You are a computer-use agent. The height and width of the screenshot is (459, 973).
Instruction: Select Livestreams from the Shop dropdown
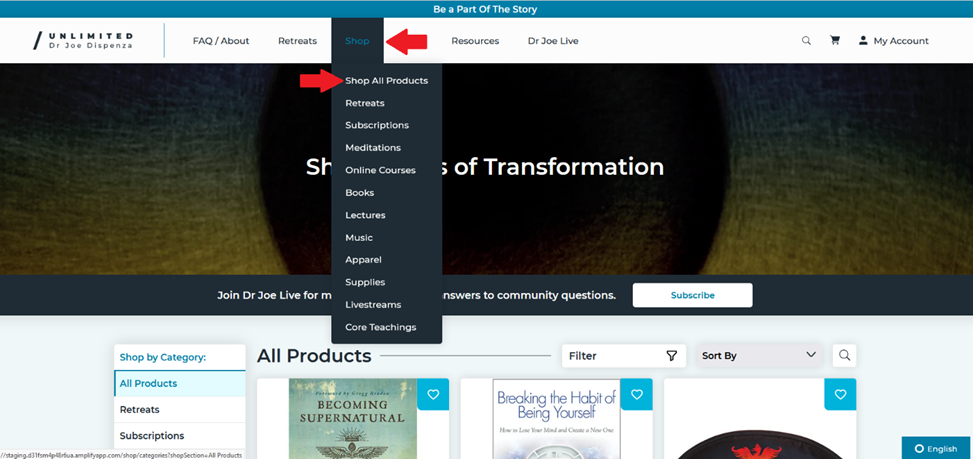click(x=373, y=305)
